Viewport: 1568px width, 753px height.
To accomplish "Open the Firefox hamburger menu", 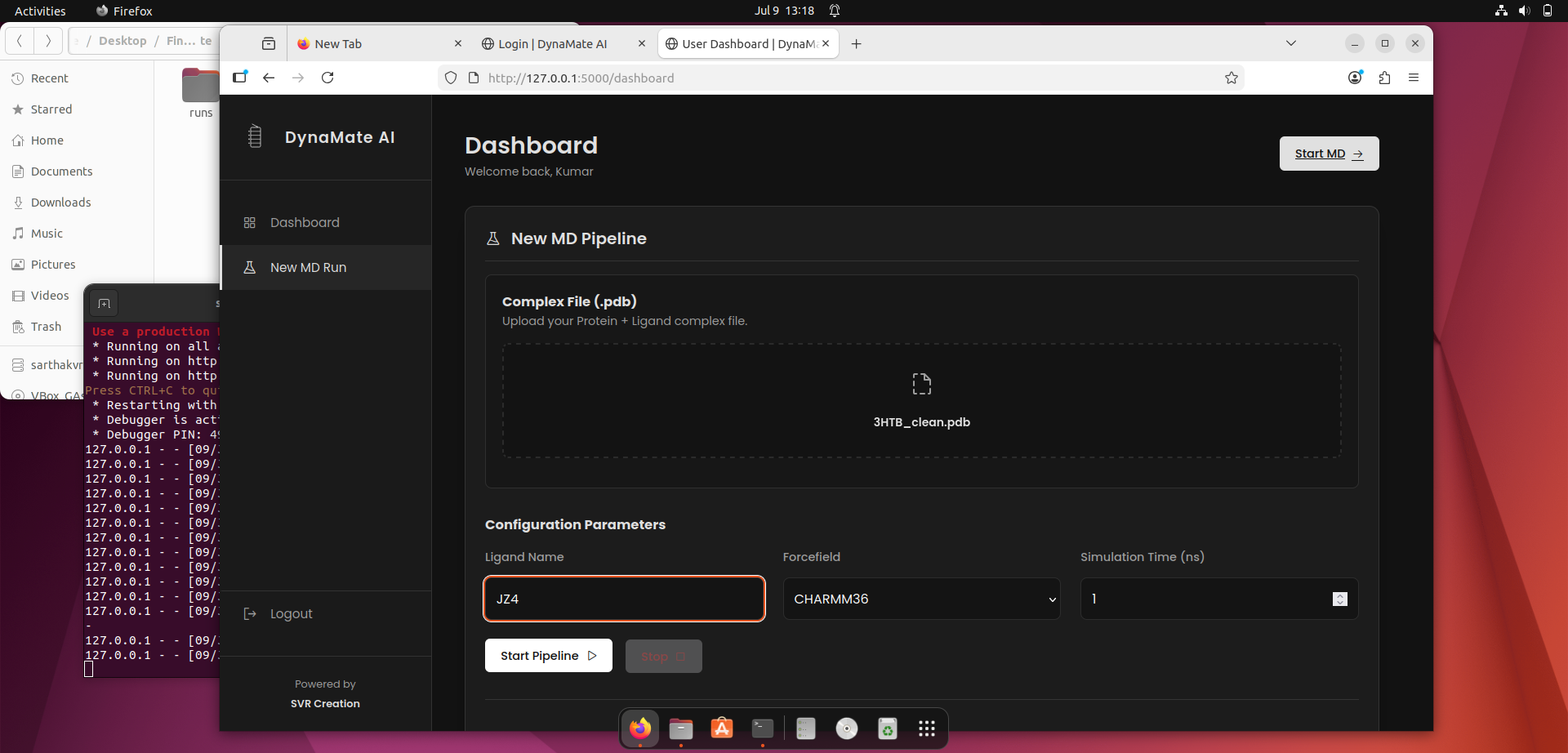I will [x=1414, y=78].
